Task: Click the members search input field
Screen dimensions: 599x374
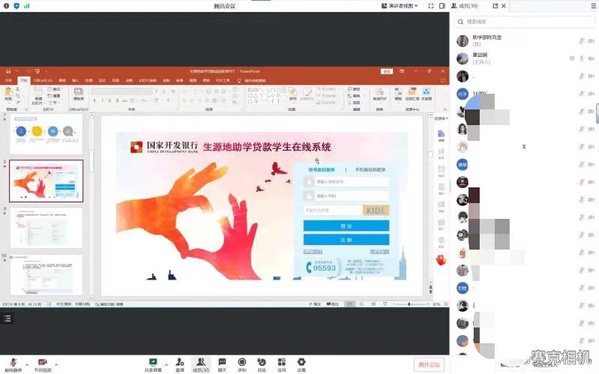Action: tap(525, 22)
